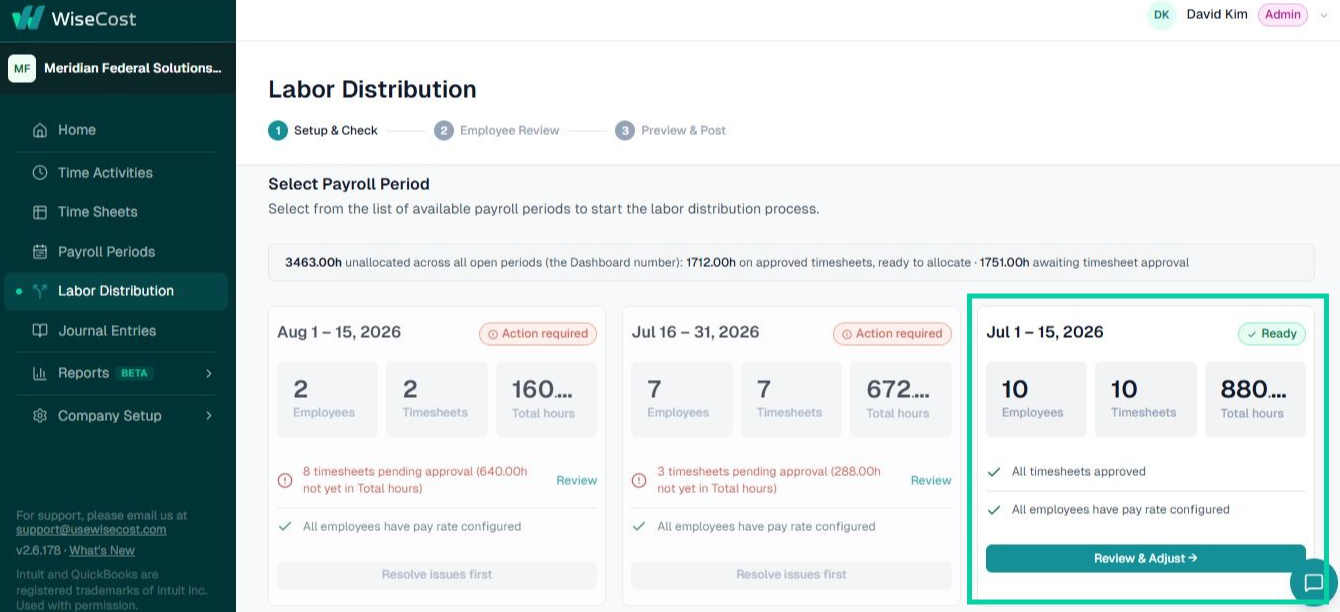This screenshot has height=612, width=1340.
Task: Open the chat support bubble icon
Action: click(x=1313, y=583)
